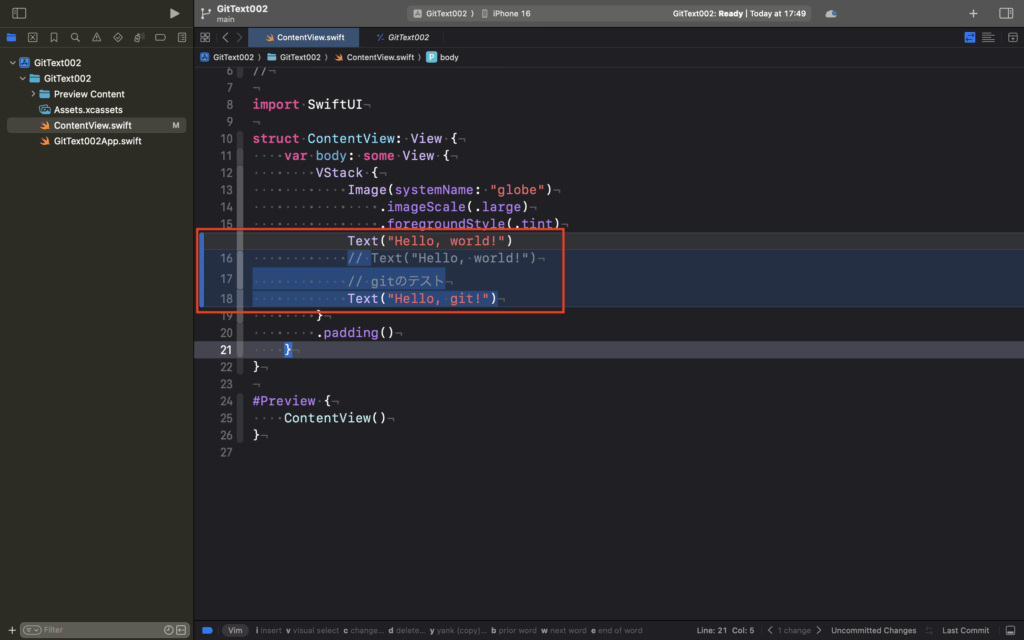
Task: Add a new file with navigator plus
Action: 12,630
